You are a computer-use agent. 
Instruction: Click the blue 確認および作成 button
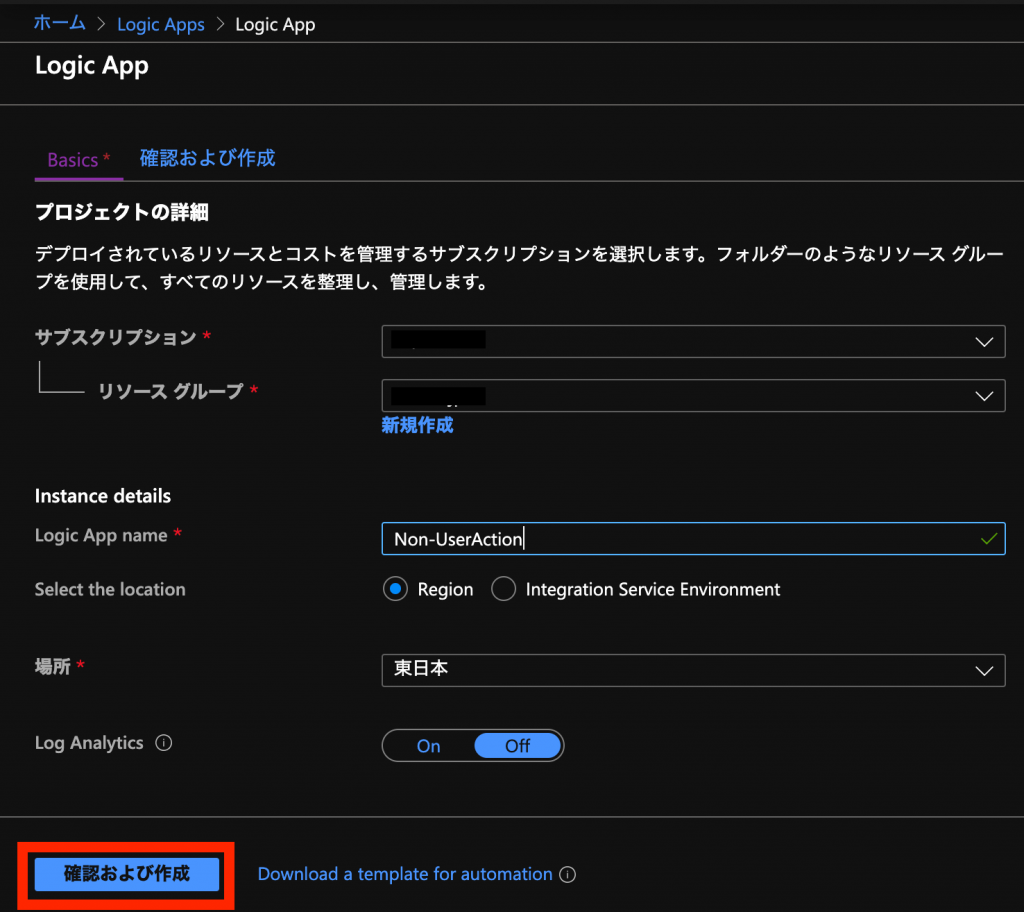point(127,874)
